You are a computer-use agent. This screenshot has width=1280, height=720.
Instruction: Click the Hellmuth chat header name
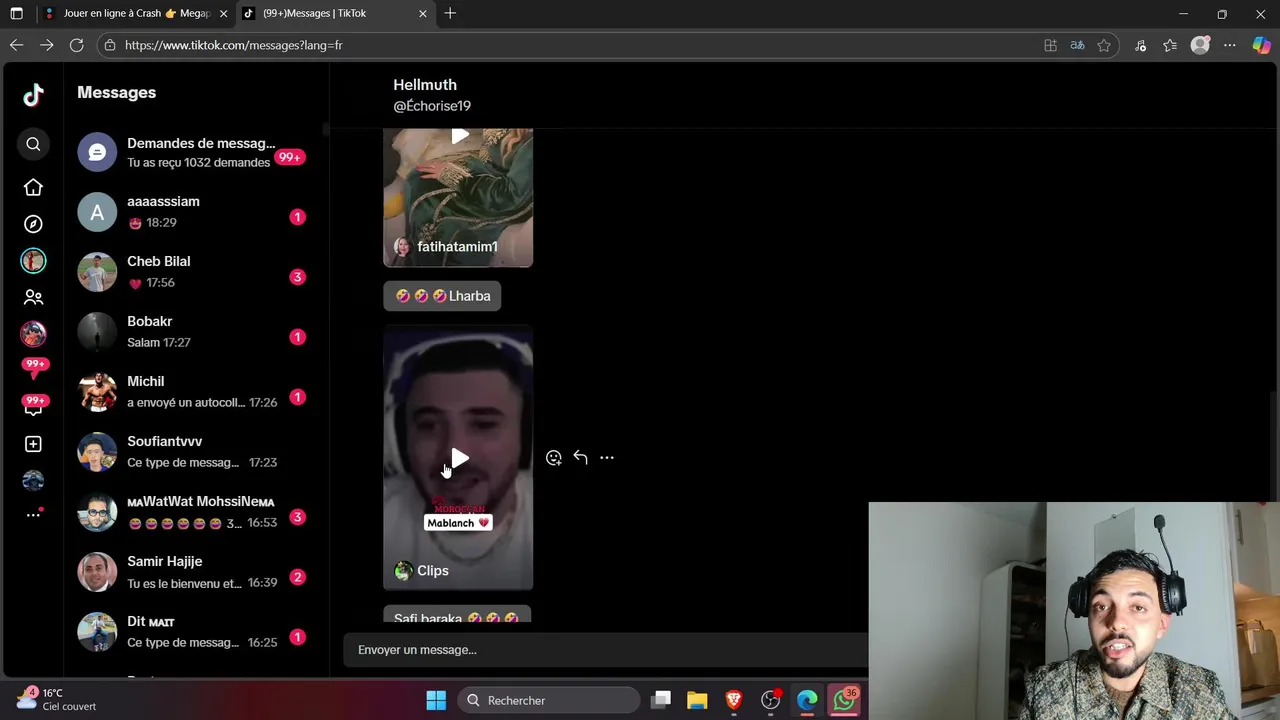425,85
